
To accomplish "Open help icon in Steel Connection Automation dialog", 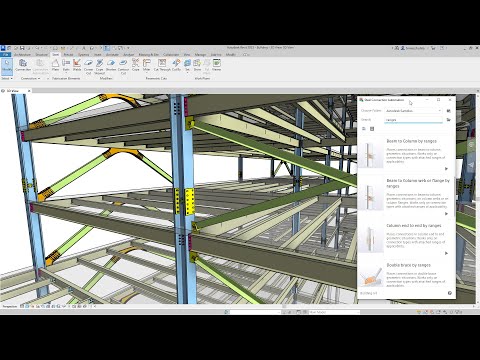I will [450, 293].
